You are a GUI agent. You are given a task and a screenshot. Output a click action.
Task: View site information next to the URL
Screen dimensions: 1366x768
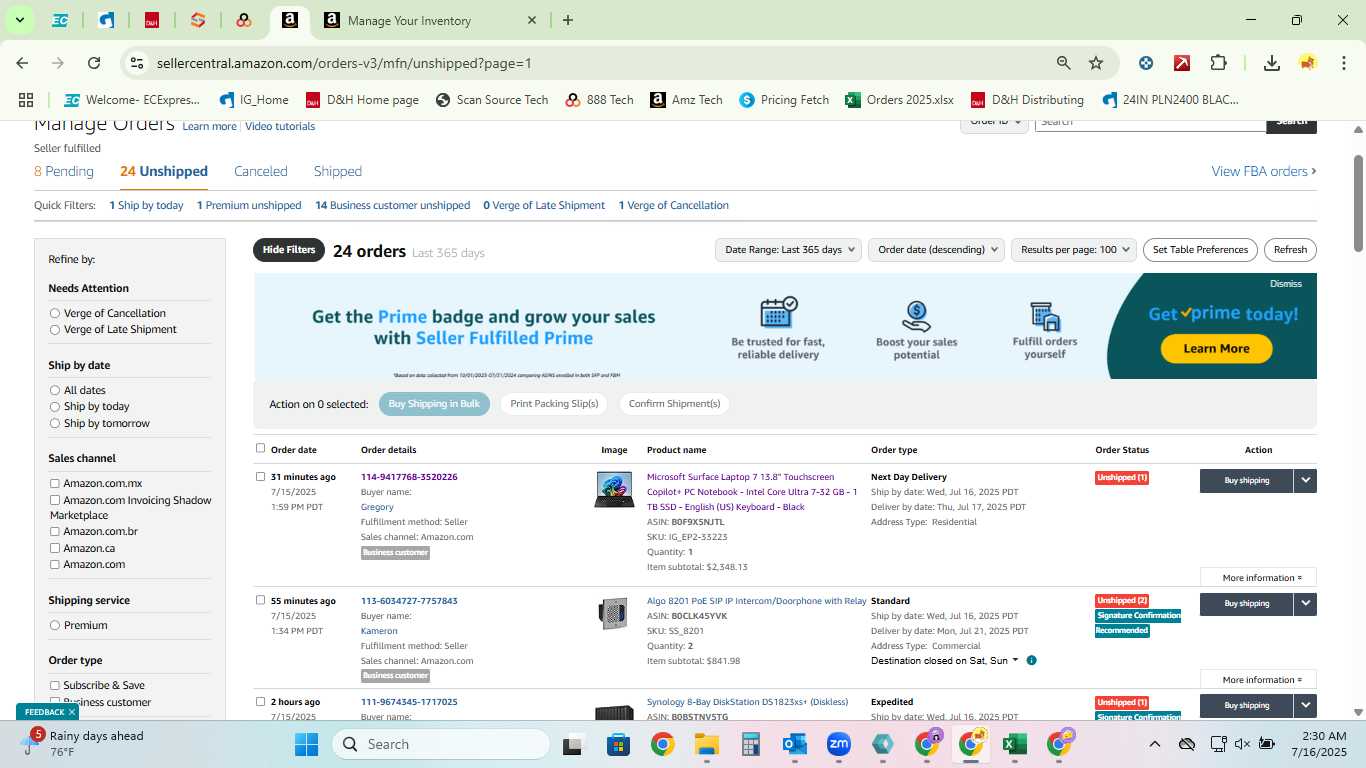(x=137, y=63)
